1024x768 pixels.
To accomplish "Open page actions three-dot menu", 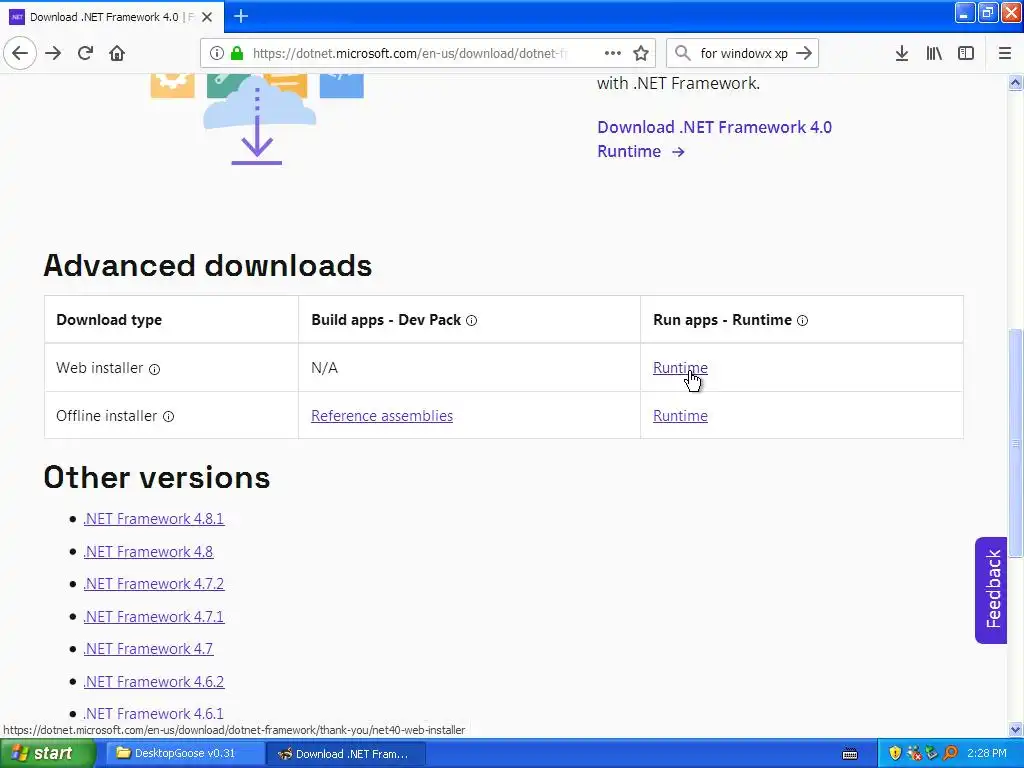I will [612, 53].
